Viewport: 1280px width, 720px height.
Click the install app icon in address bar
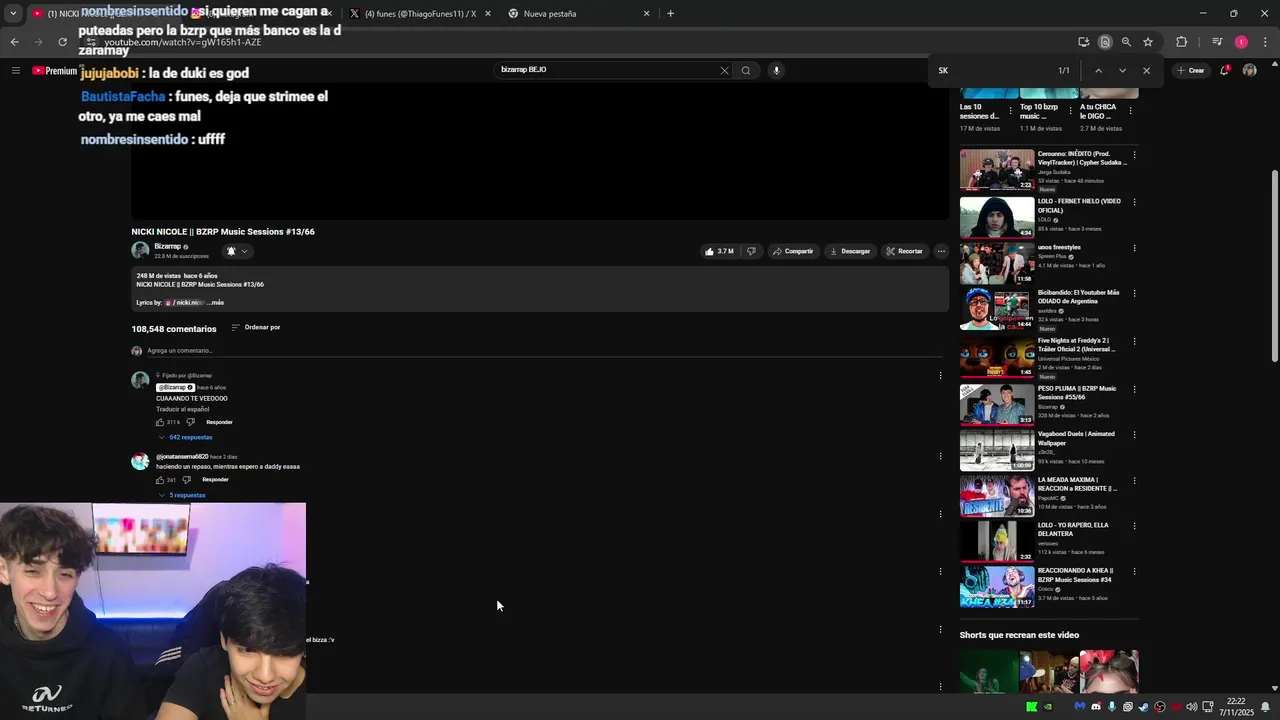click(1083, 42)
